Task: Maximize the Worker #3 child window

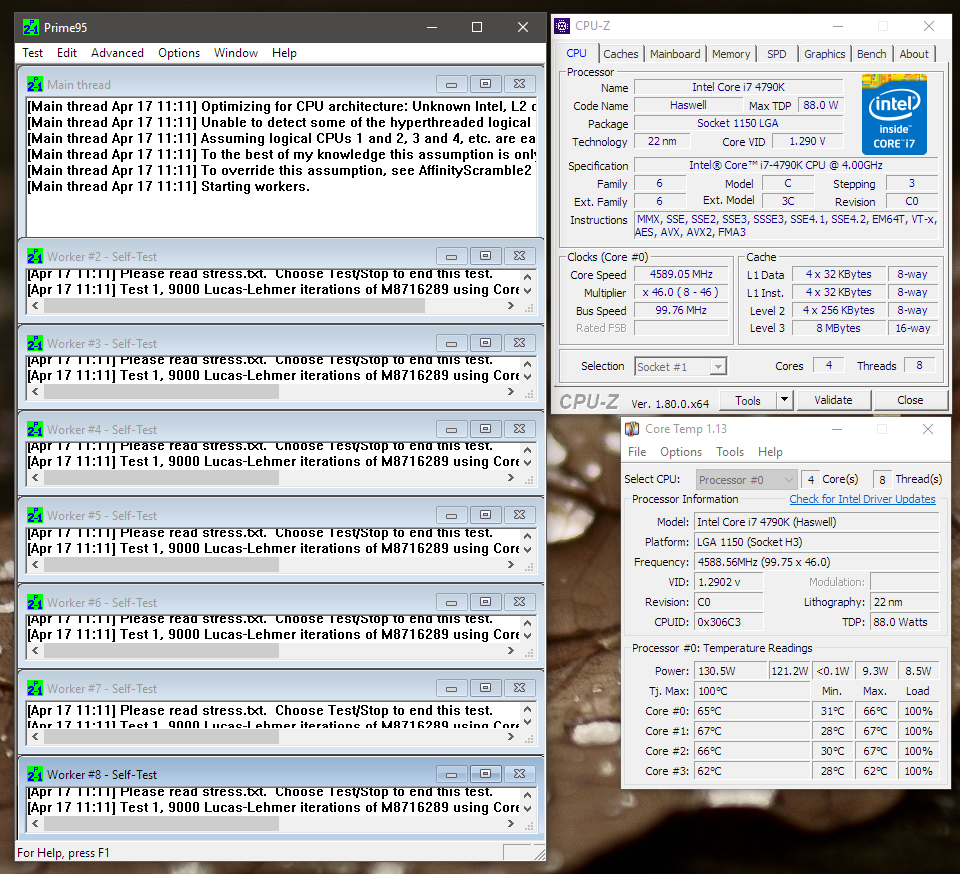Action: pos(486,343)
